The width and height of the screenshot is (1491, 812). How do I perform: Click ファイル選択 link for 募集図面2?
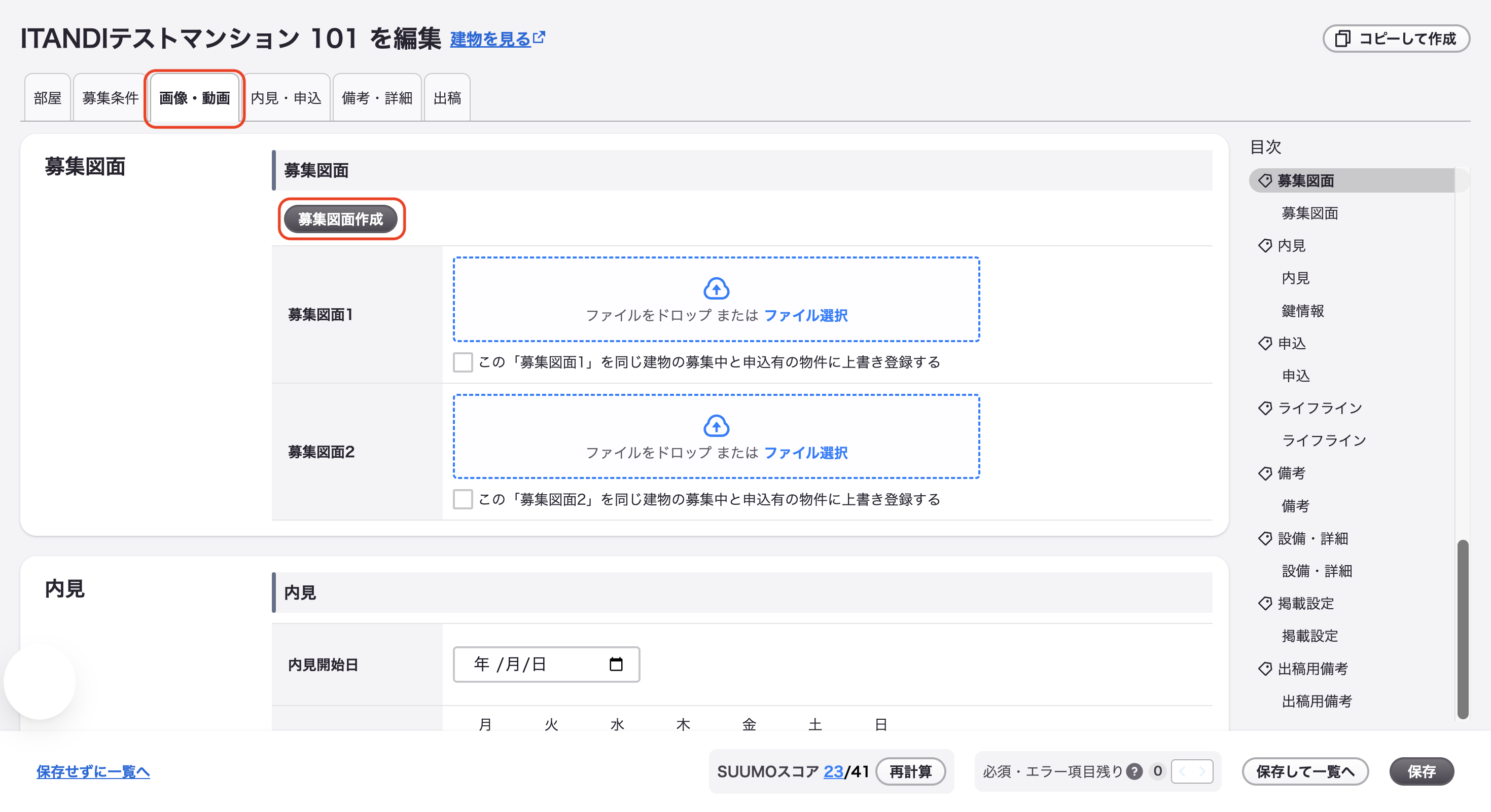click(806, 453)
